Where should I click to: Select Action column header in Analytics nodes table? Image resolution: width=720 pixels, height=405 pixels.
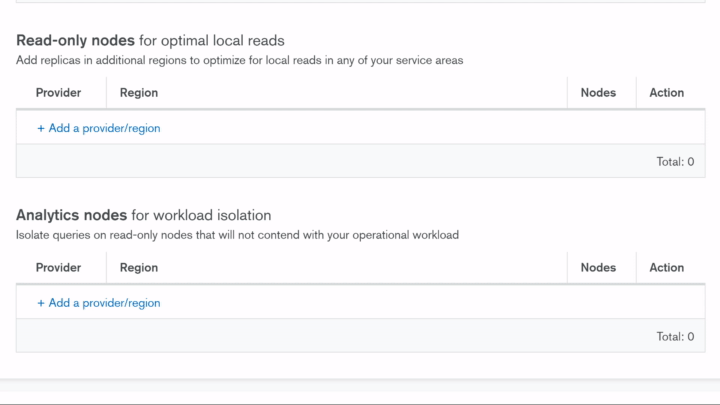click(x=666, y=268)
